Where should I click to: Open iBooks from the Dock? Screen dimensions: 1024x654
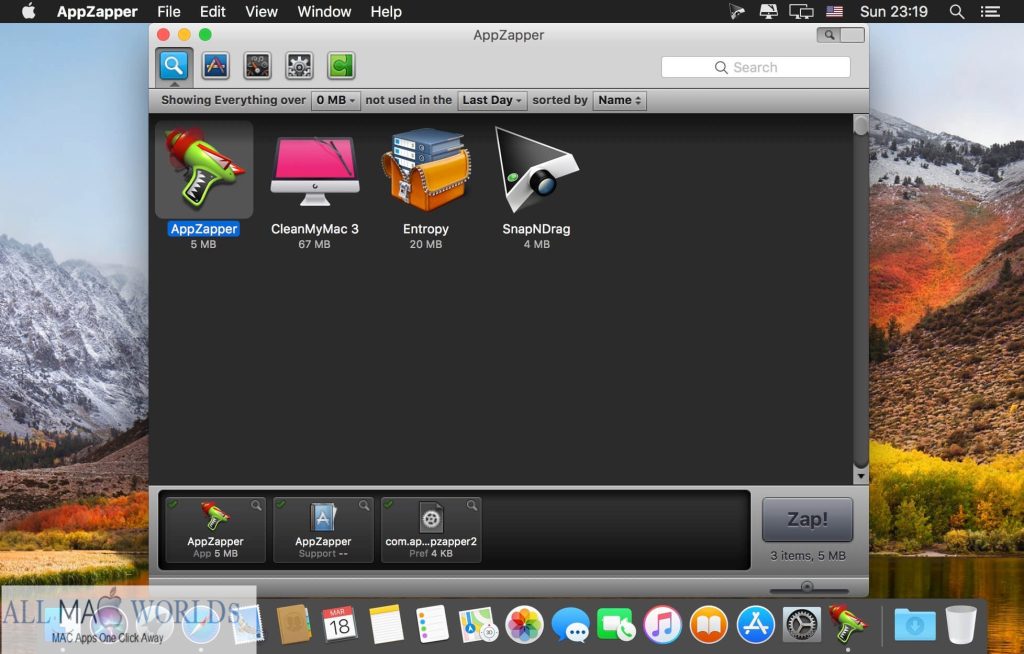click(709, 625)
